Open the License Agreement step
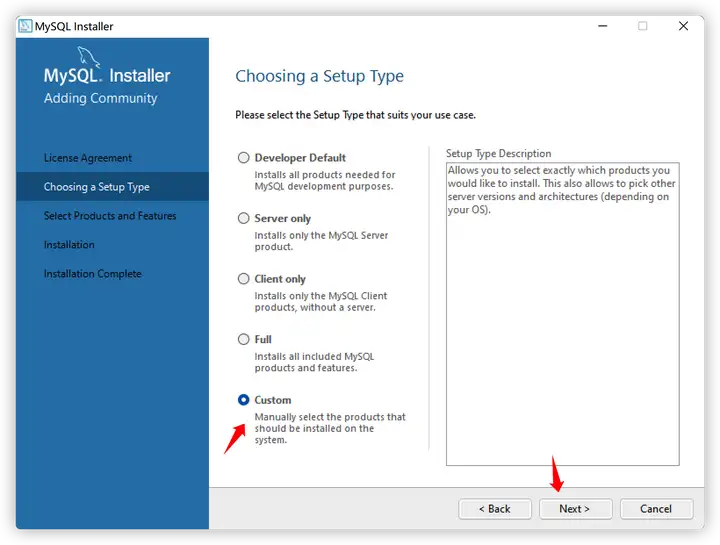Screen dimensions: 720x545 (88, 158)
